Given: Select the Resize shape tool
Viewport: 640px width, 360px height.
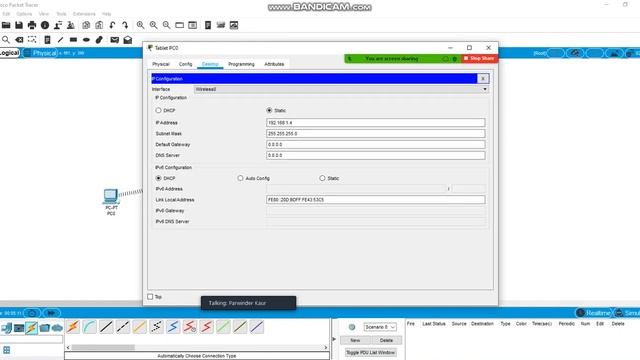Looking at the screenshot, I should pos(32,40).
